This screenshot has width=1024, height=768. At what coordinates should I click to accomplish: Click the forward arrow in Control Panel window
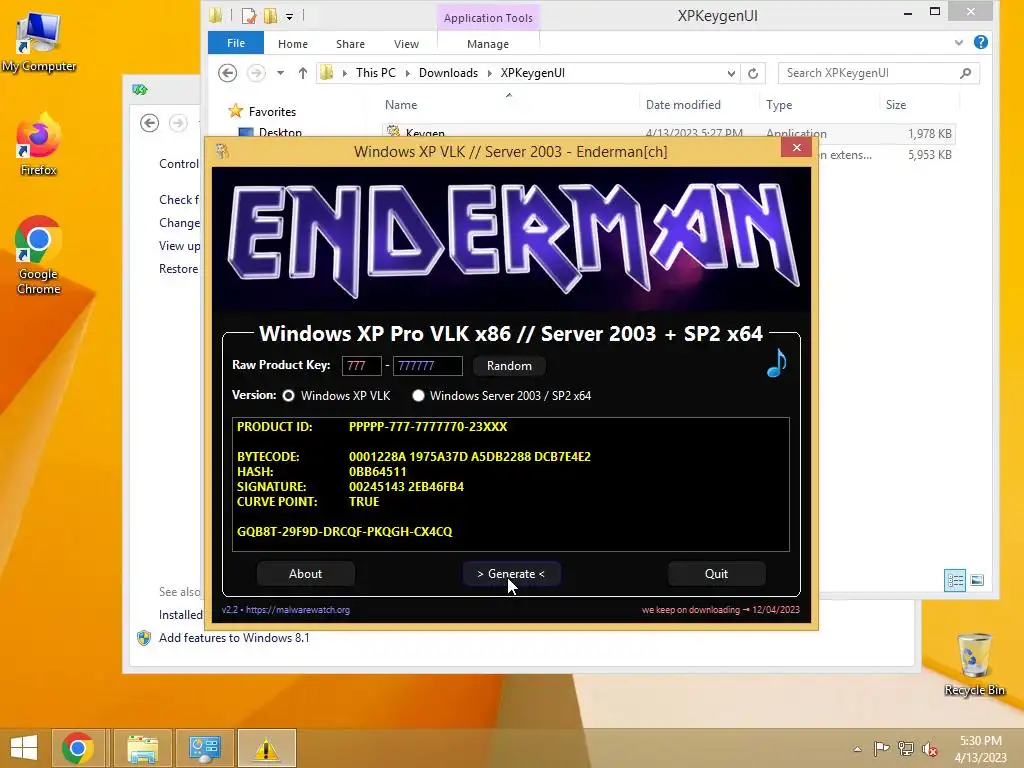click(178, 123)
